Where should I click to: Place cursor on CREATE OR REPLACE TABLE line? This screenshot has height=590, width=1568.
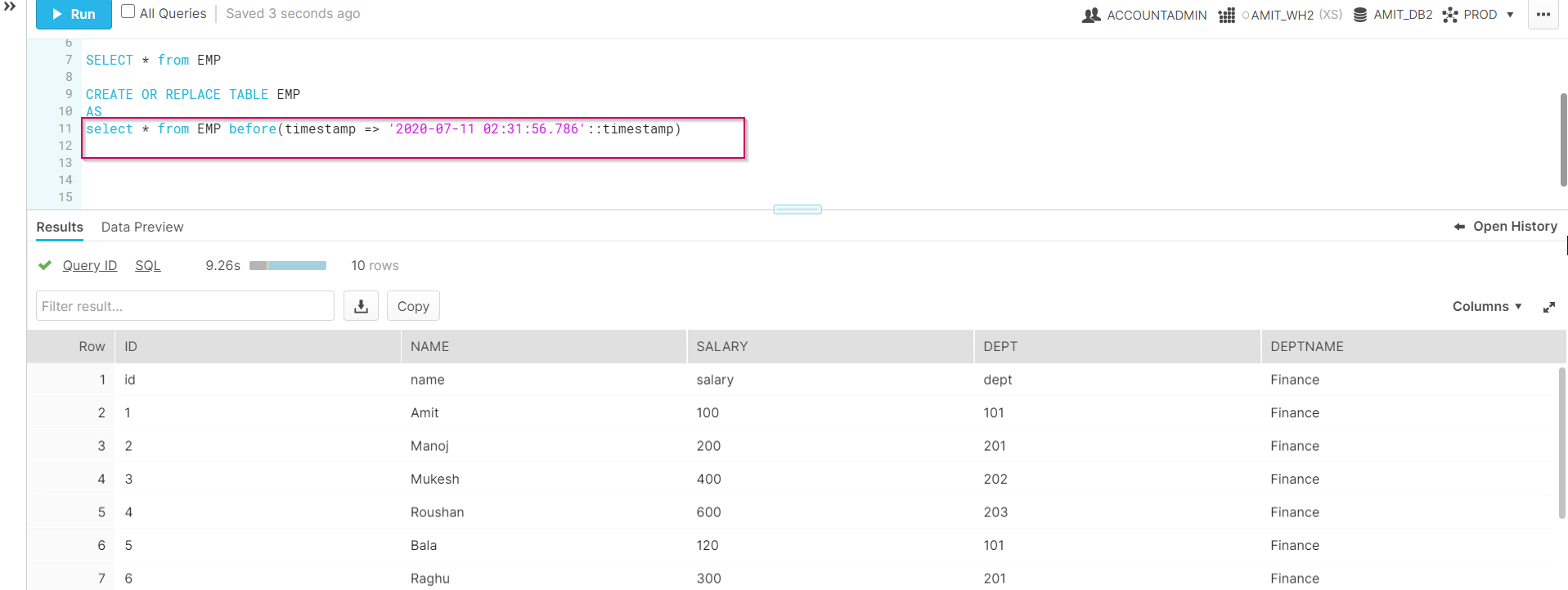click(x=193, y=94)
